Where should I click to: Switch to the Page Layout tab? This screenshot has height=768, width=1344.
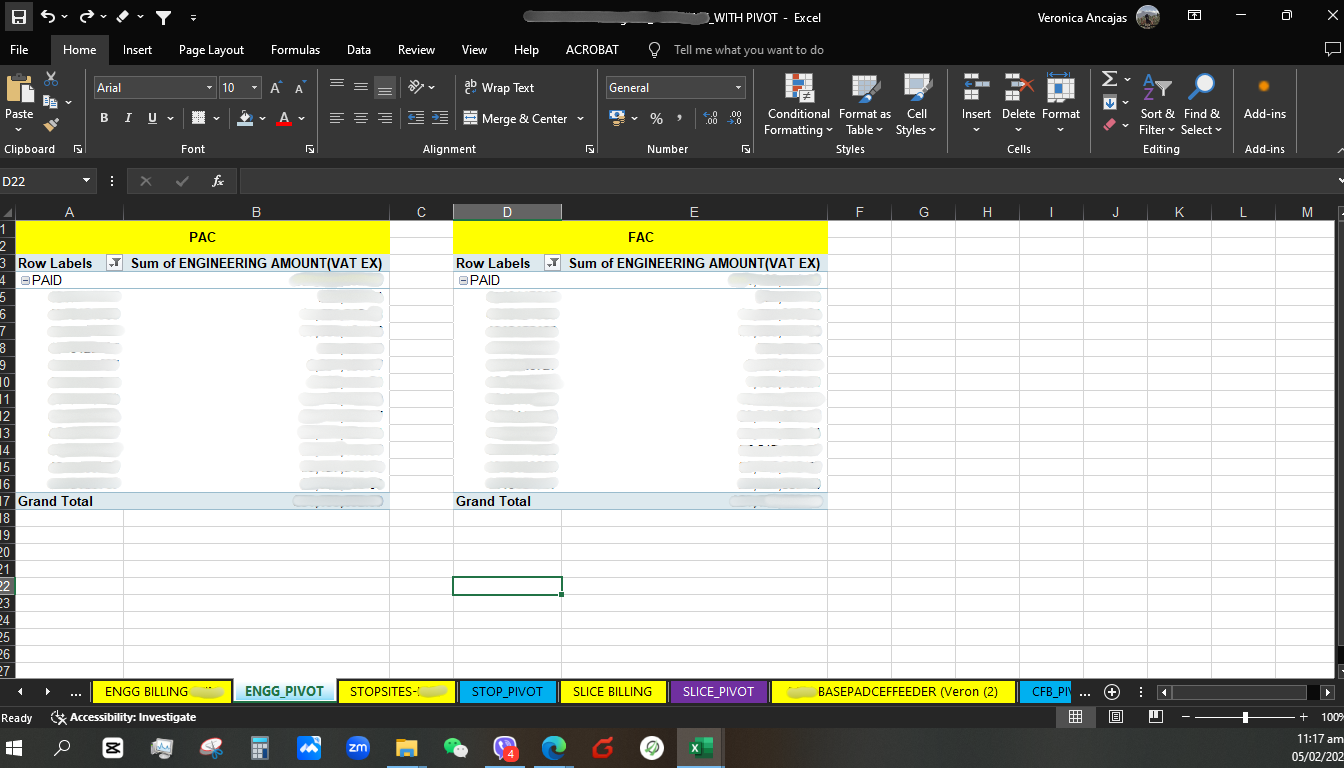click(x=211, y=49)
